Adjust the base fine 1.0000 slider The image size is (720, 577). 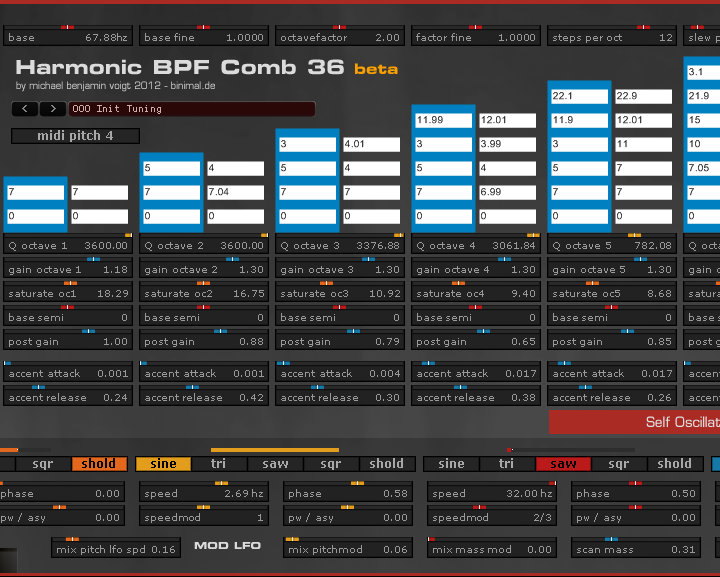[204, 36]
